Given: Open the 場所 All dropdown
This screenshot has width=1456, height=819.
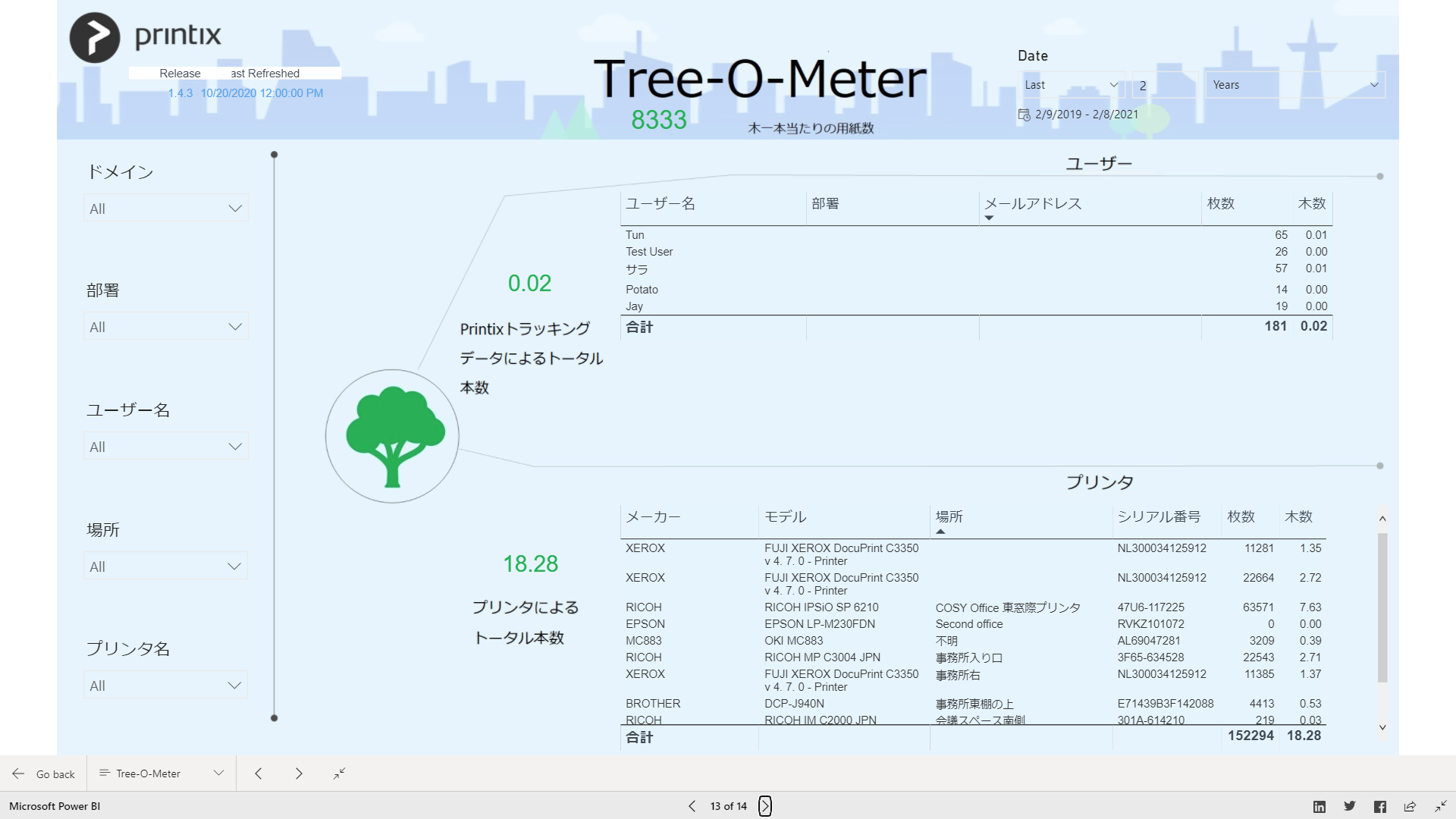Looking at the screenshot, I should [x=165, y=566].
